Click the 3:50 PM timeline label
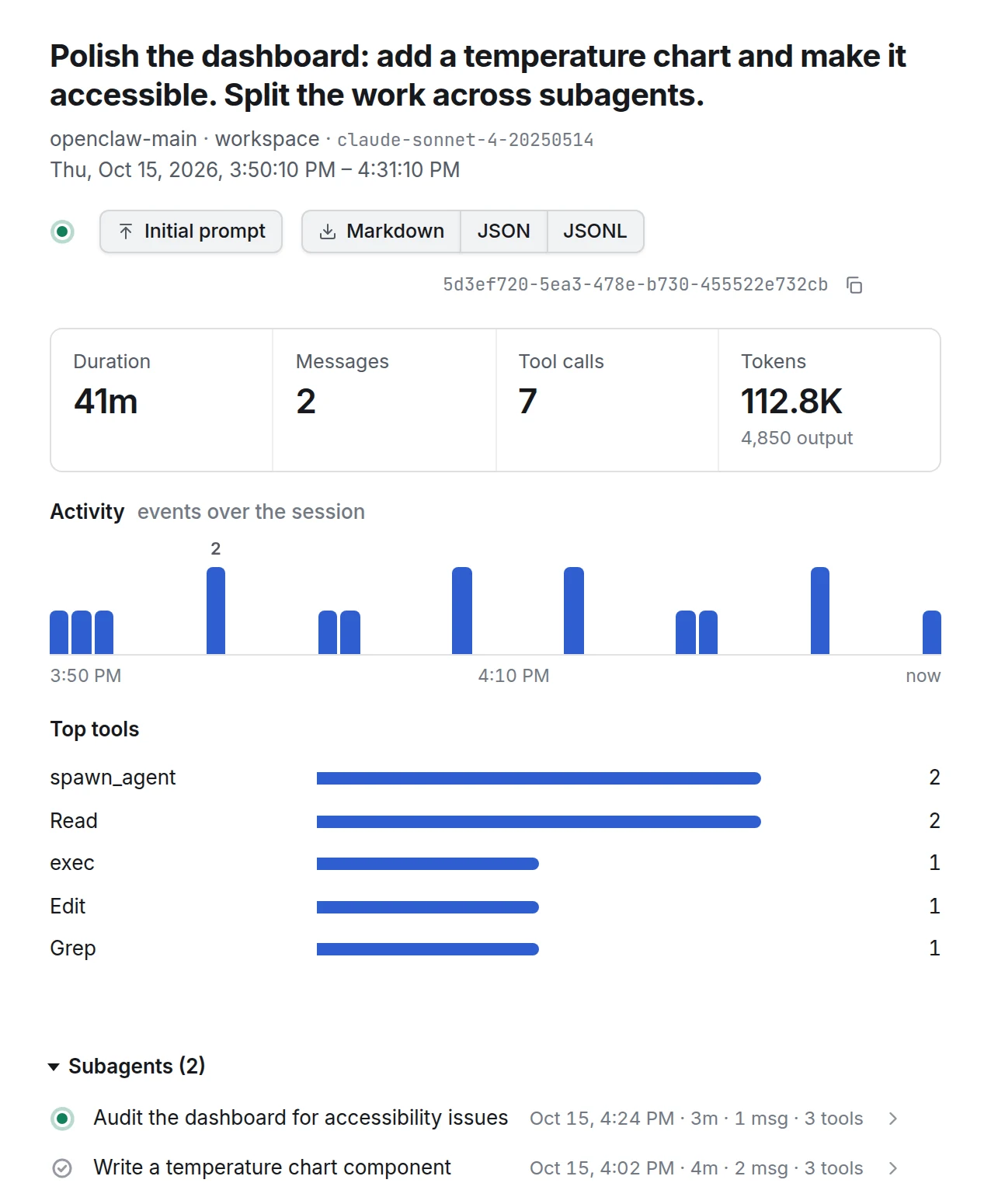 [85, 676]
